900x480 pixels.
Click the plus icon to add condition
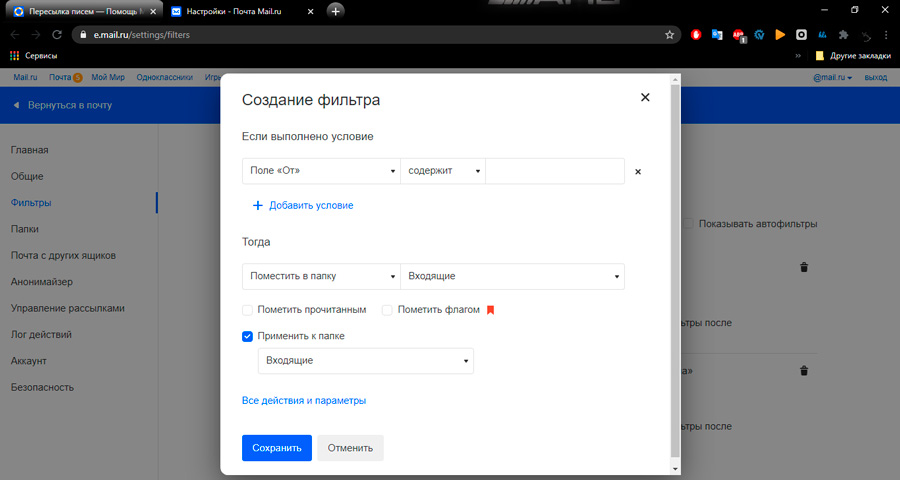click(257, 205)
